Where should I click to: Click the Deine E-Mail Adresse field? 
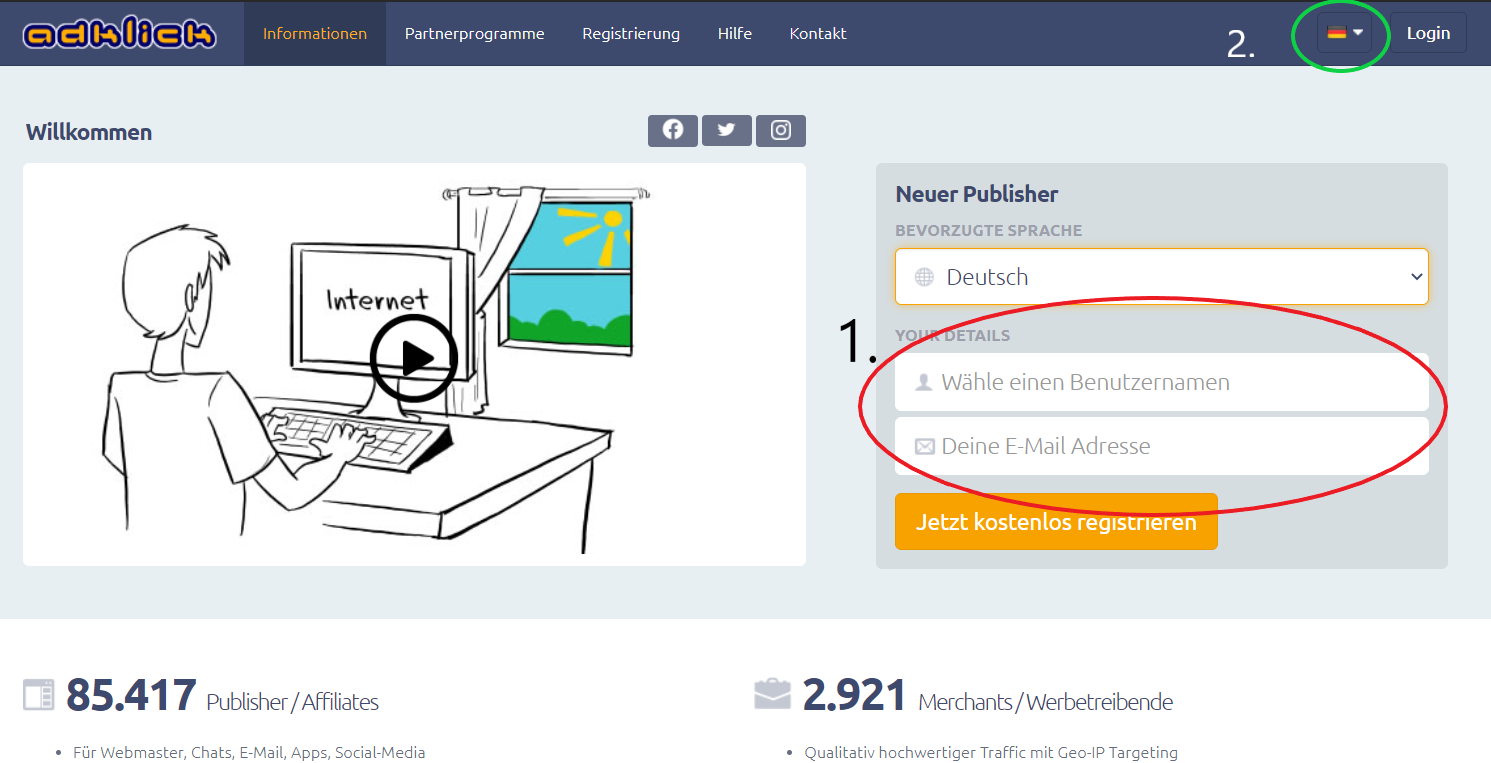pyautogui.click(x=1160, y=446)
